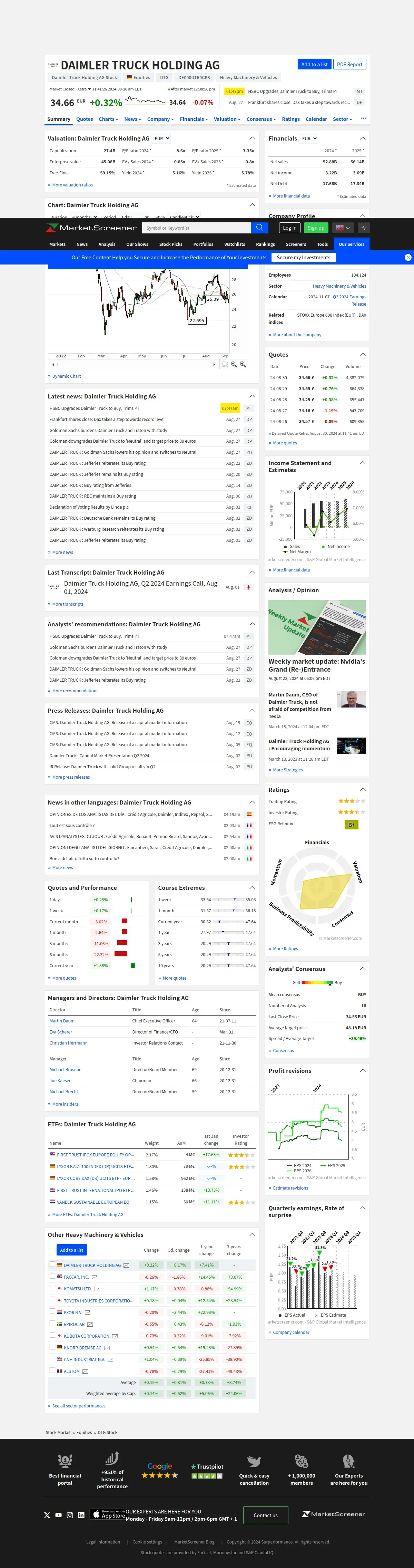Open the chart icon next to CNH INDUSTRIAL N.V.
Viewport: 414px width, 1568px height.
point(110,1359)
